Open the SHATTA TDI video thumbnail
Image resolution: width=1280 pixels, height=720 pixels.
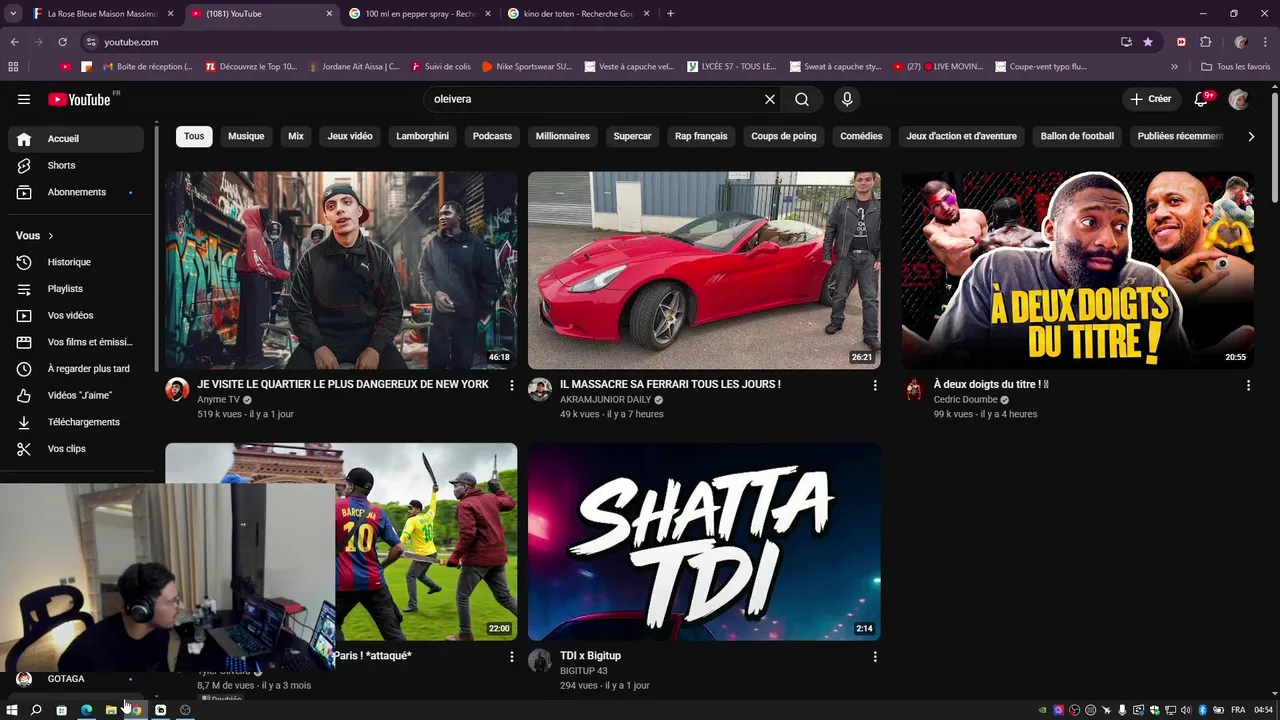[704, 542]
